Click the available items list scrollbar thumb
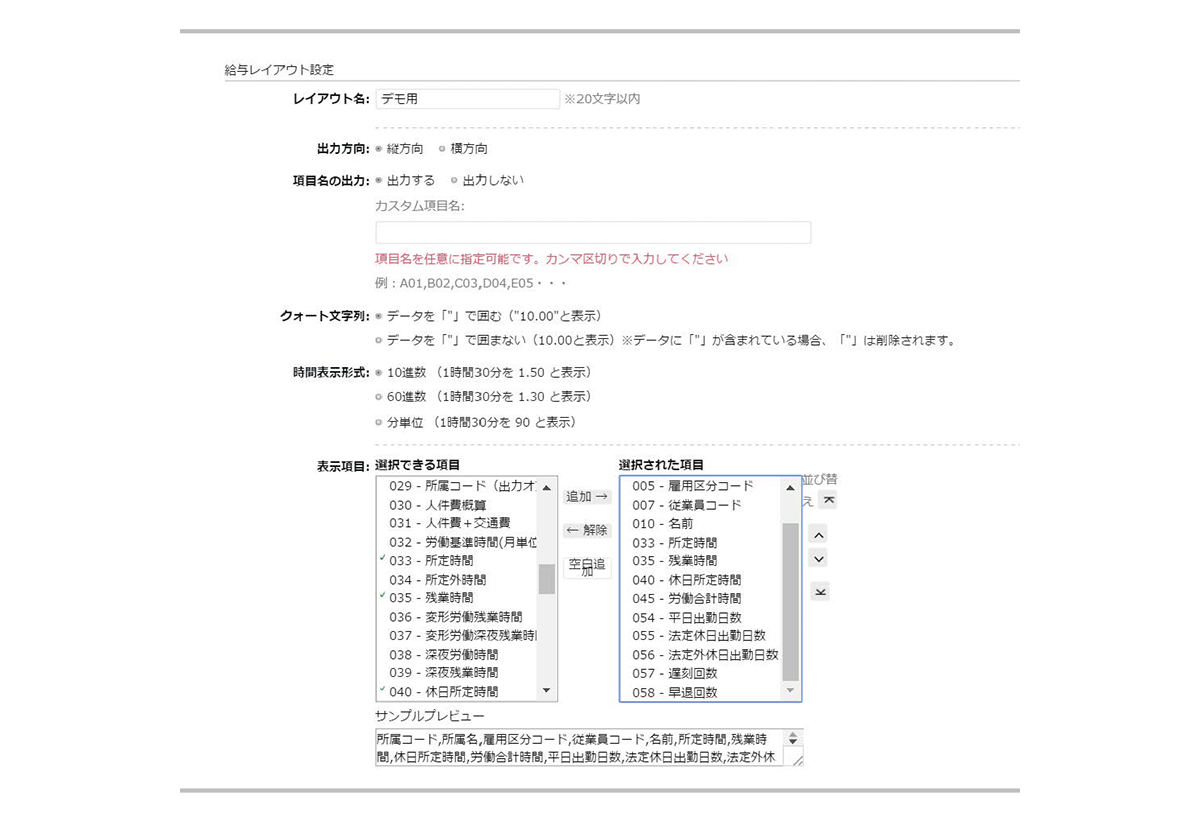The width and height of the screenshot is (1200, 826). click(x=546, y=579)
